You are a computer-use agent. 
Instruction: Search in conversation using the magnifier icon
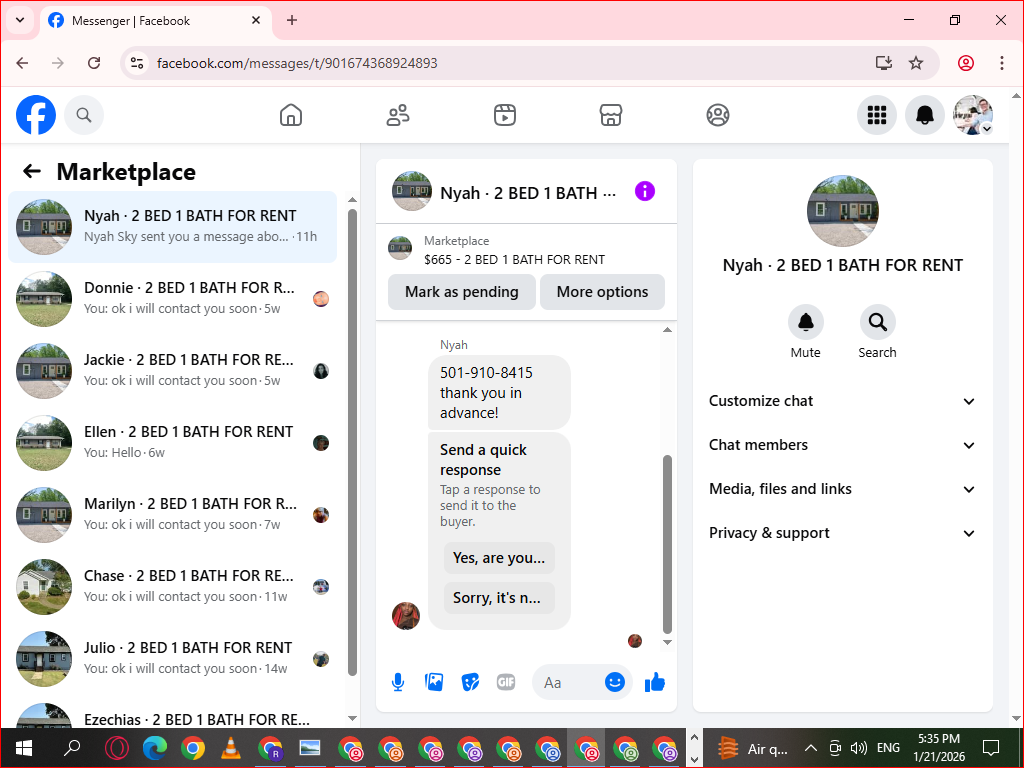877,322
